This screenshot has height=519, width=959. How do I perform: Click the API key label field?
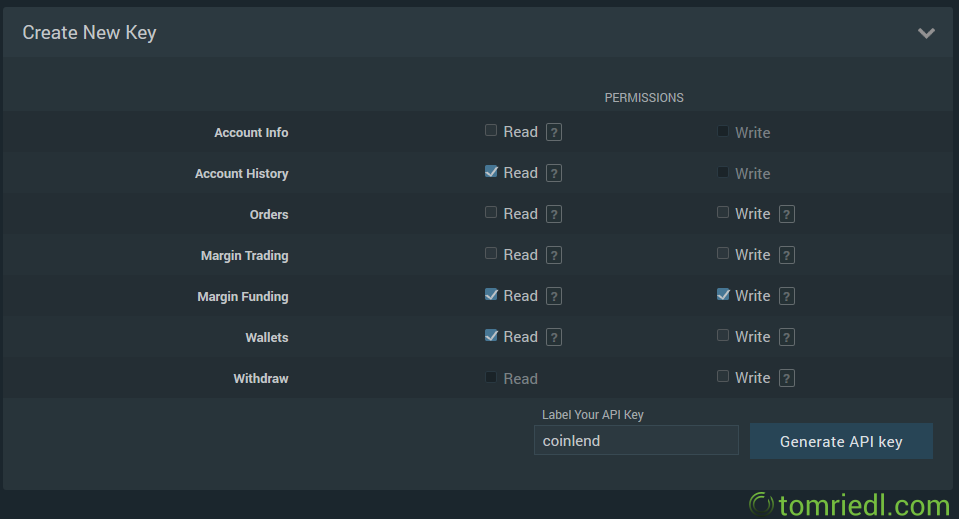pyautogui.click(x=636, y=440)
